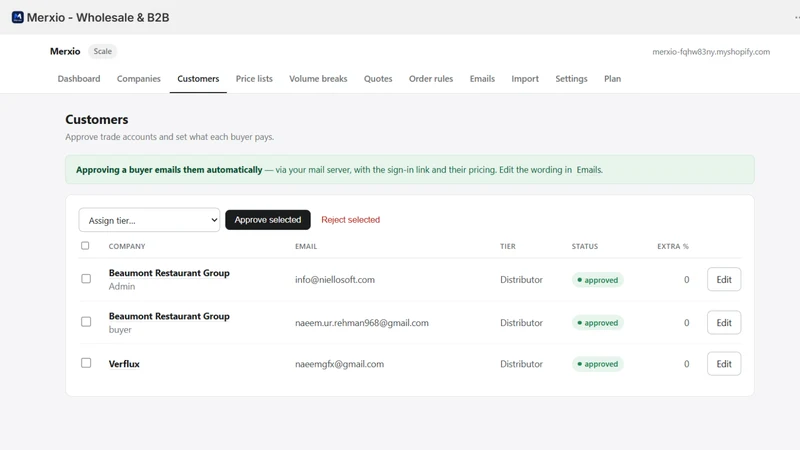Go to the Emails tab
The height and width of the screenshot is (450, 800).
click(482, 79)
